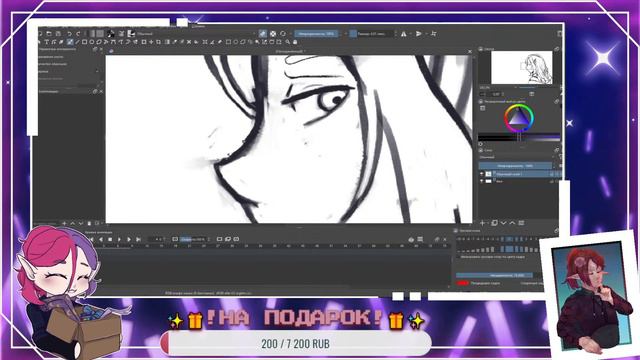Open the brush editor settings icon

[121, 33]
